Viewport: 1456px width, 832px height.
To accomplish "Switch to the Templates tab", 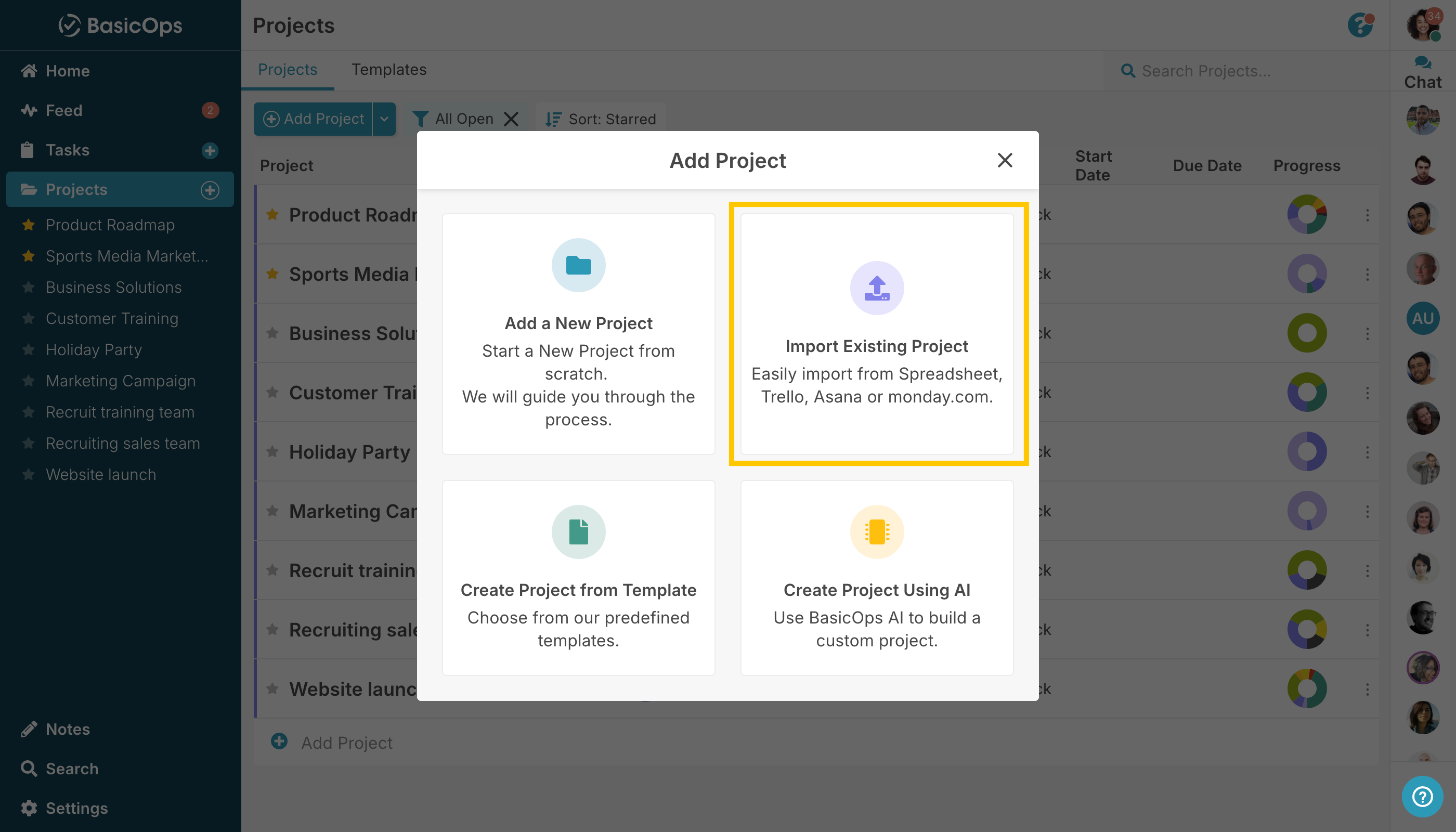I will 388,70.
